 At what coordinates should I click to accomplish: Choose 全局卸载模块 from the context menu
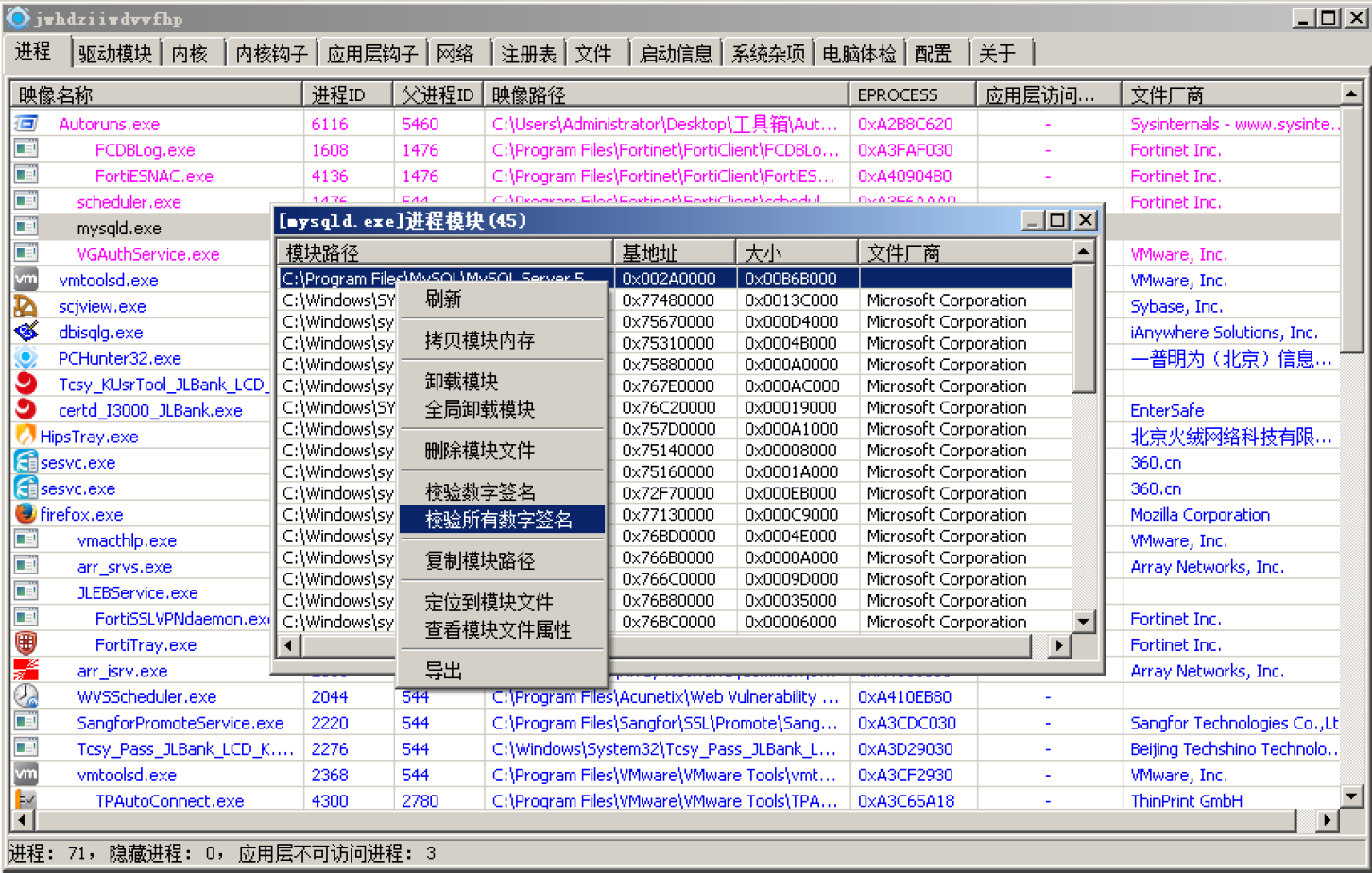tap(502, 409)
